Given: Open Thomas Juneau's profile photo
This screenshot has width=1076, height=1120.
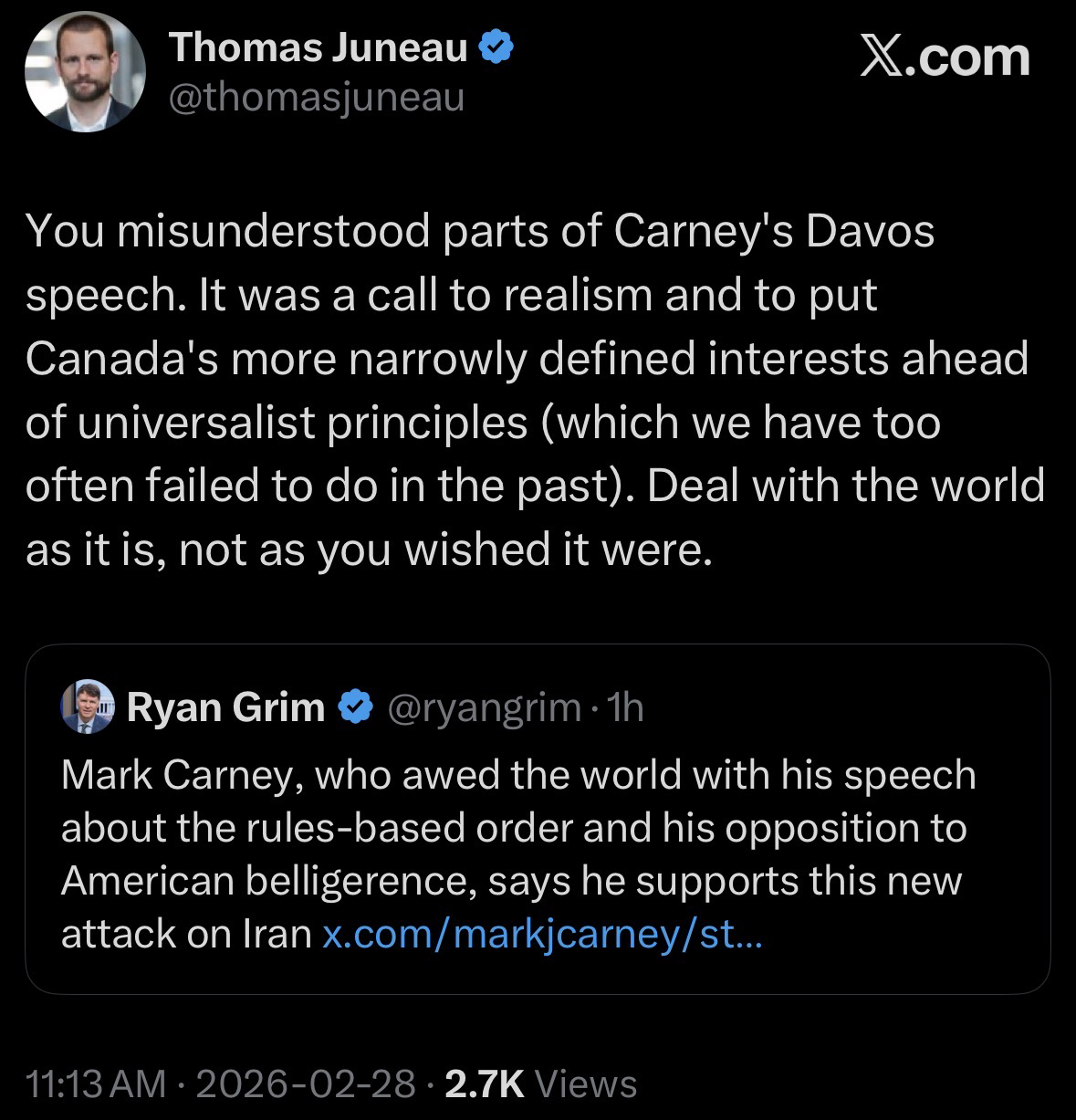Looking at the screenshot, I should [x=85, y=71].
